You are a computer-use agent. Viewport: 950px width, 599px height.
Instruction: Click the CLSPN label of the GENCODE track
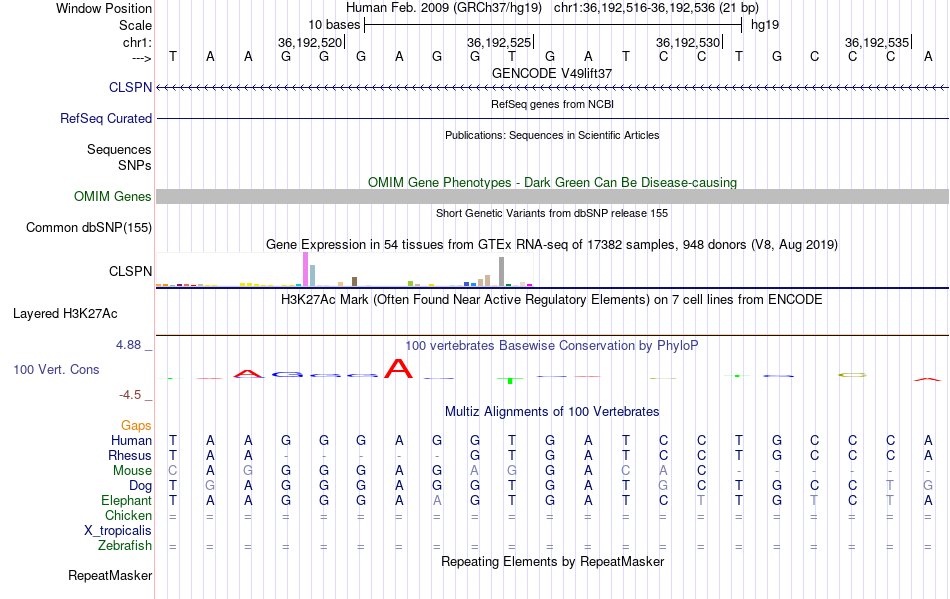(x=130, y=87)
